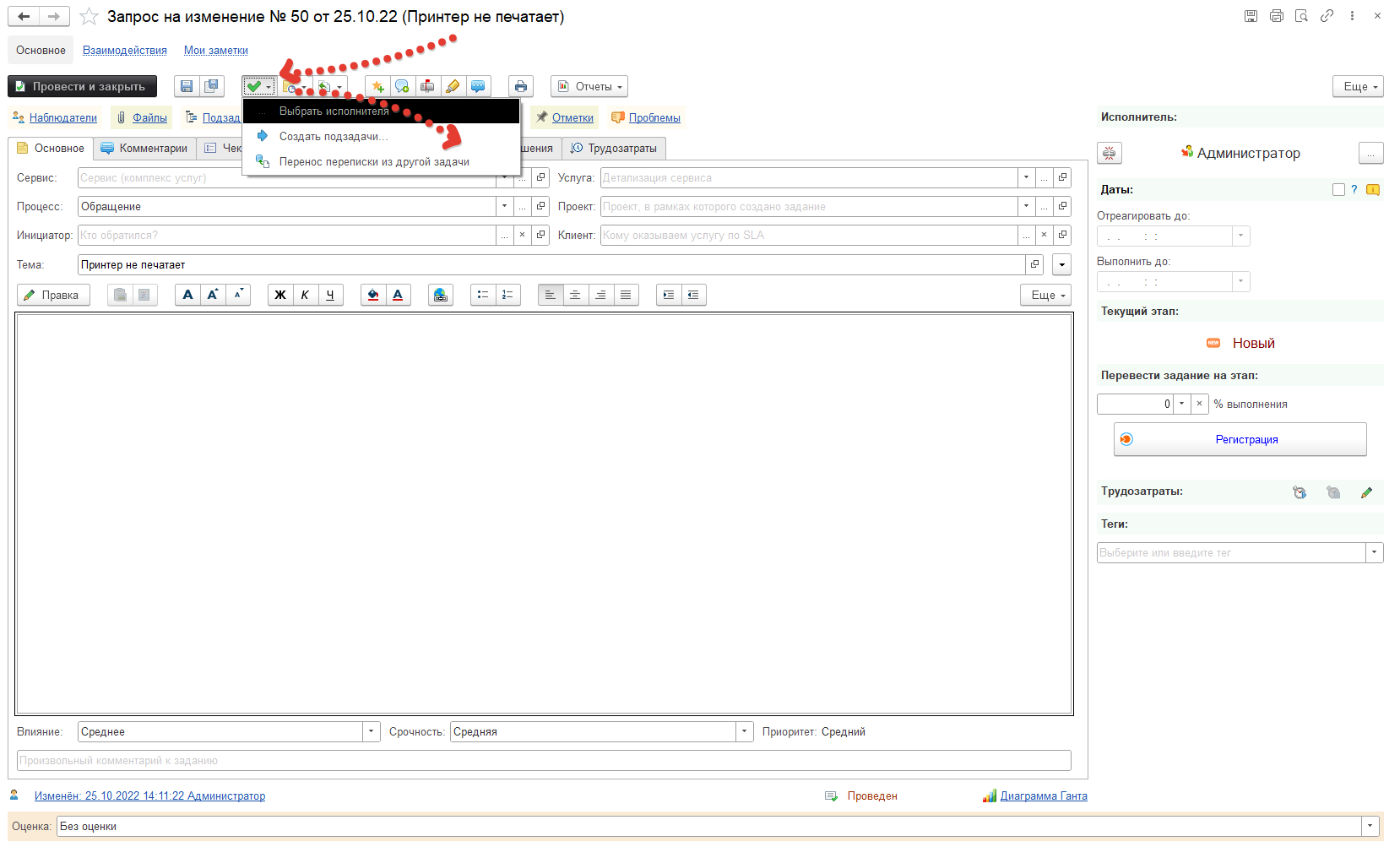Viewport: 1400px width, 847px height.
Task: Click the insert hyperlink globe icon
Action: point(440,295)
